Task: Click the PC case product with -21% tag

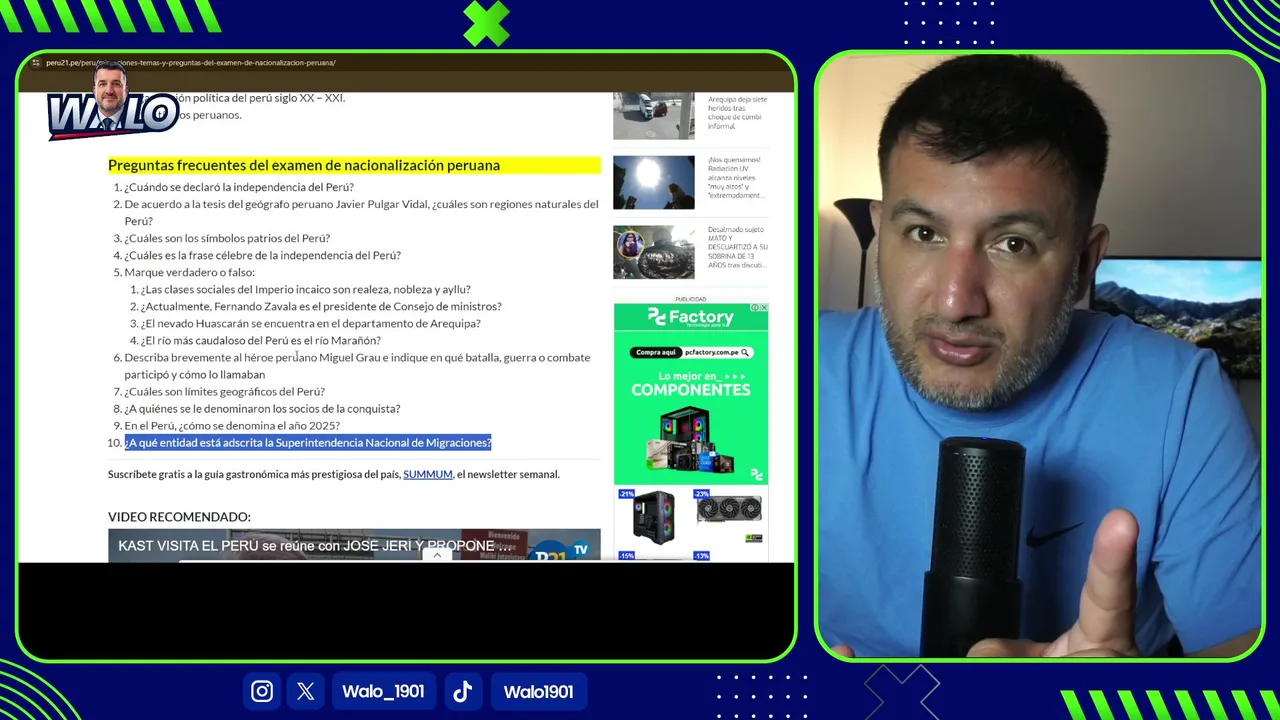Action: [x=652, y=517]
